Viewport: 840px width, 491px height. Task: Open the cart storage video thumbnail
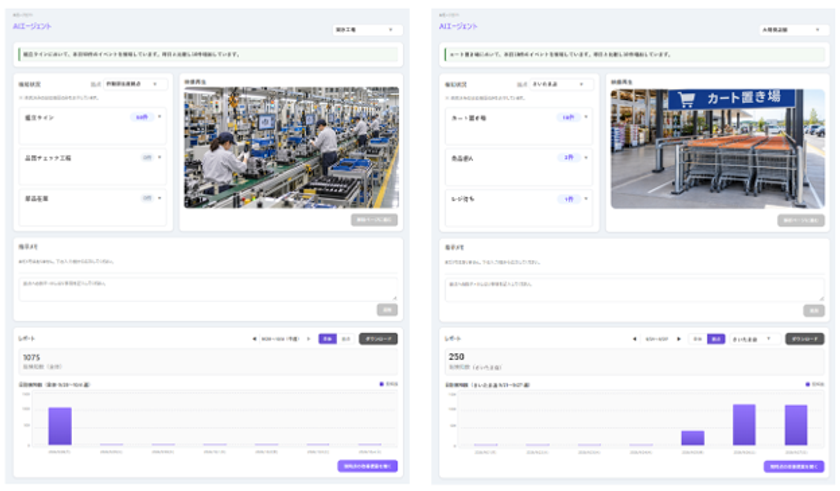[718, 148]
